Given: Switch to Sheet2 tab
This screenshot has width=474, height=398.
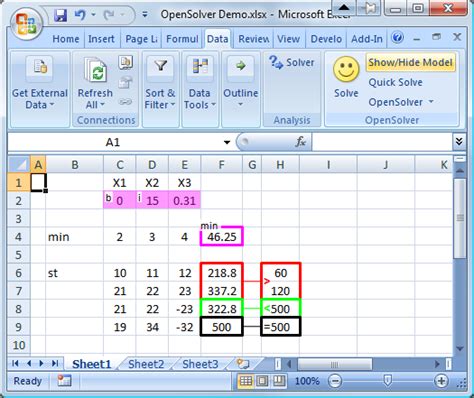Looking at the screenshot, I should click(x=146, y=364).
